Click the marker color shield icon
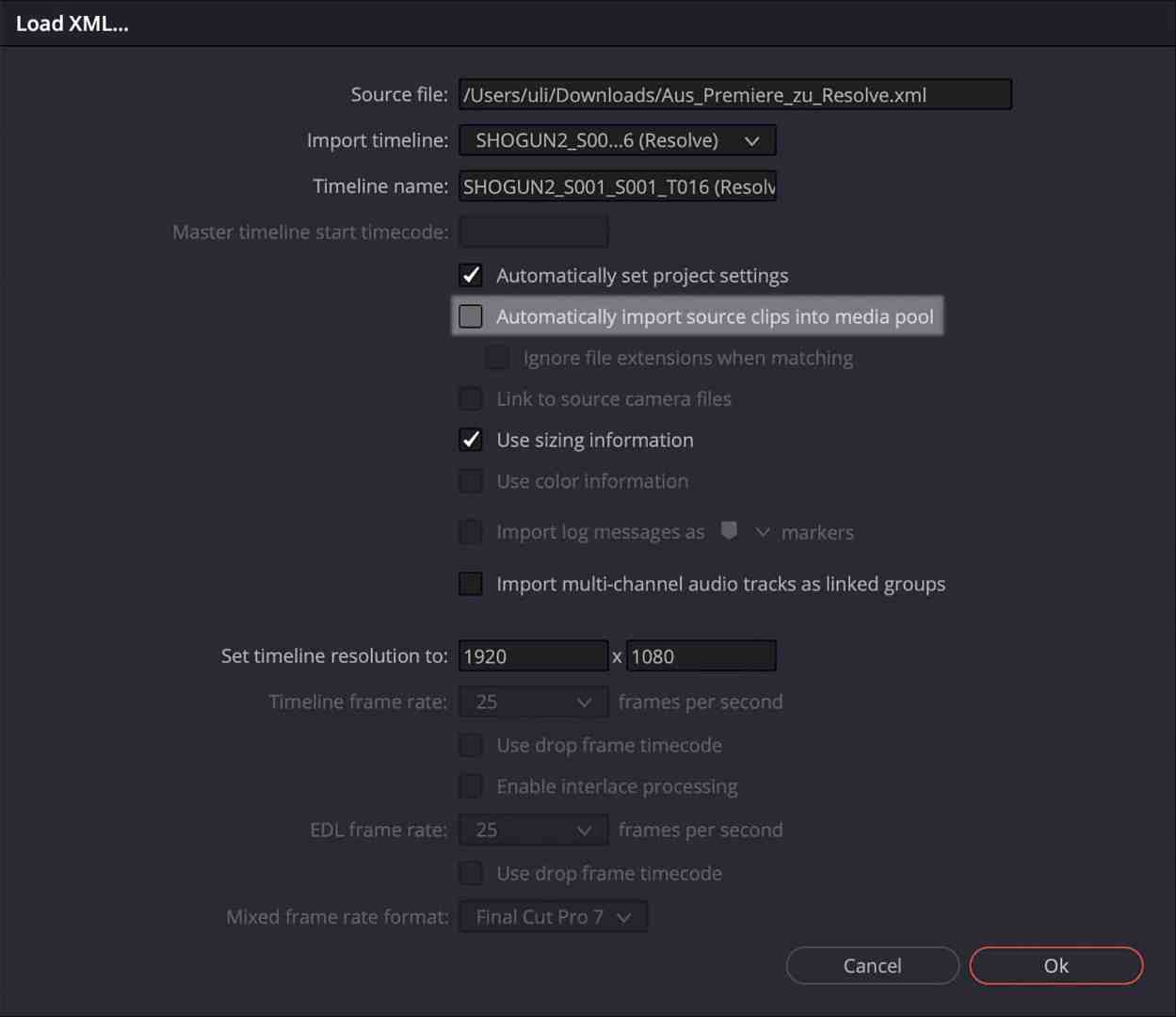 [729, 531]
